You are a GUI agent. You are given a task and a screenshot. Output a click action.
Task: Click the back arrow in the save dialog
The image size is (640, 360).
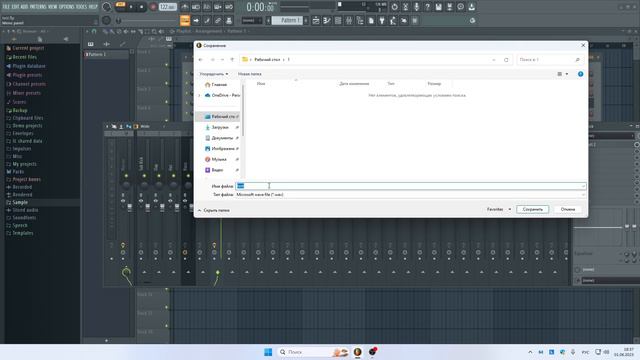[x=201, y=60]
